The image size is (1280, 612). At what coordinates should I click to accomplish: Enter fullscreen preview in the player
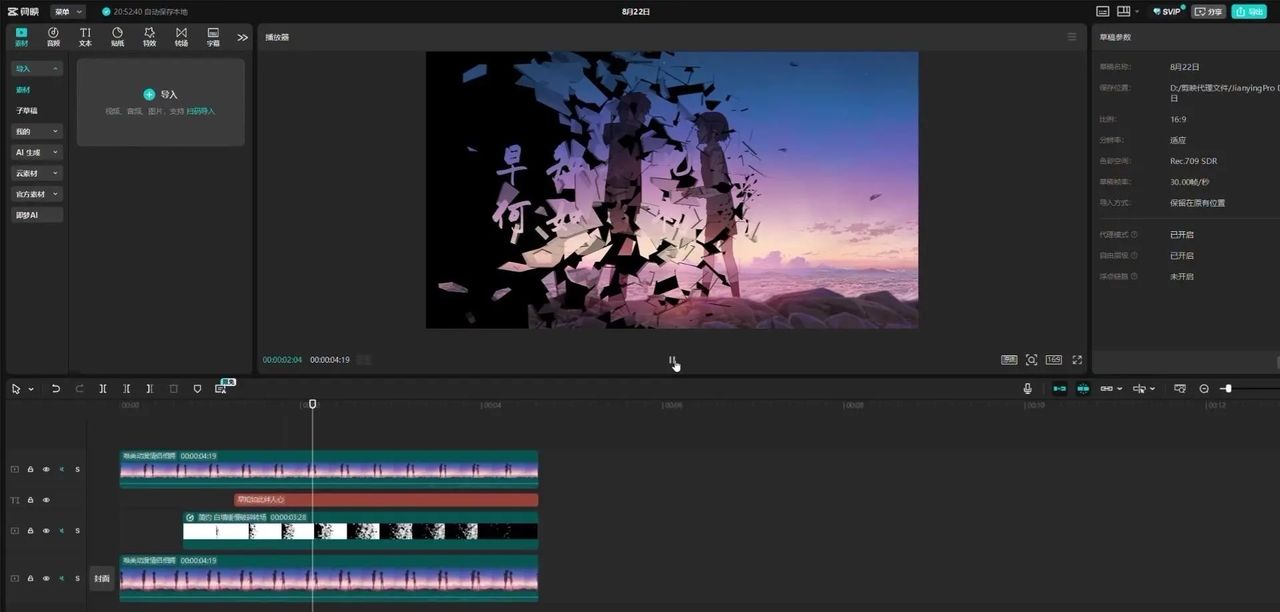1077,360
